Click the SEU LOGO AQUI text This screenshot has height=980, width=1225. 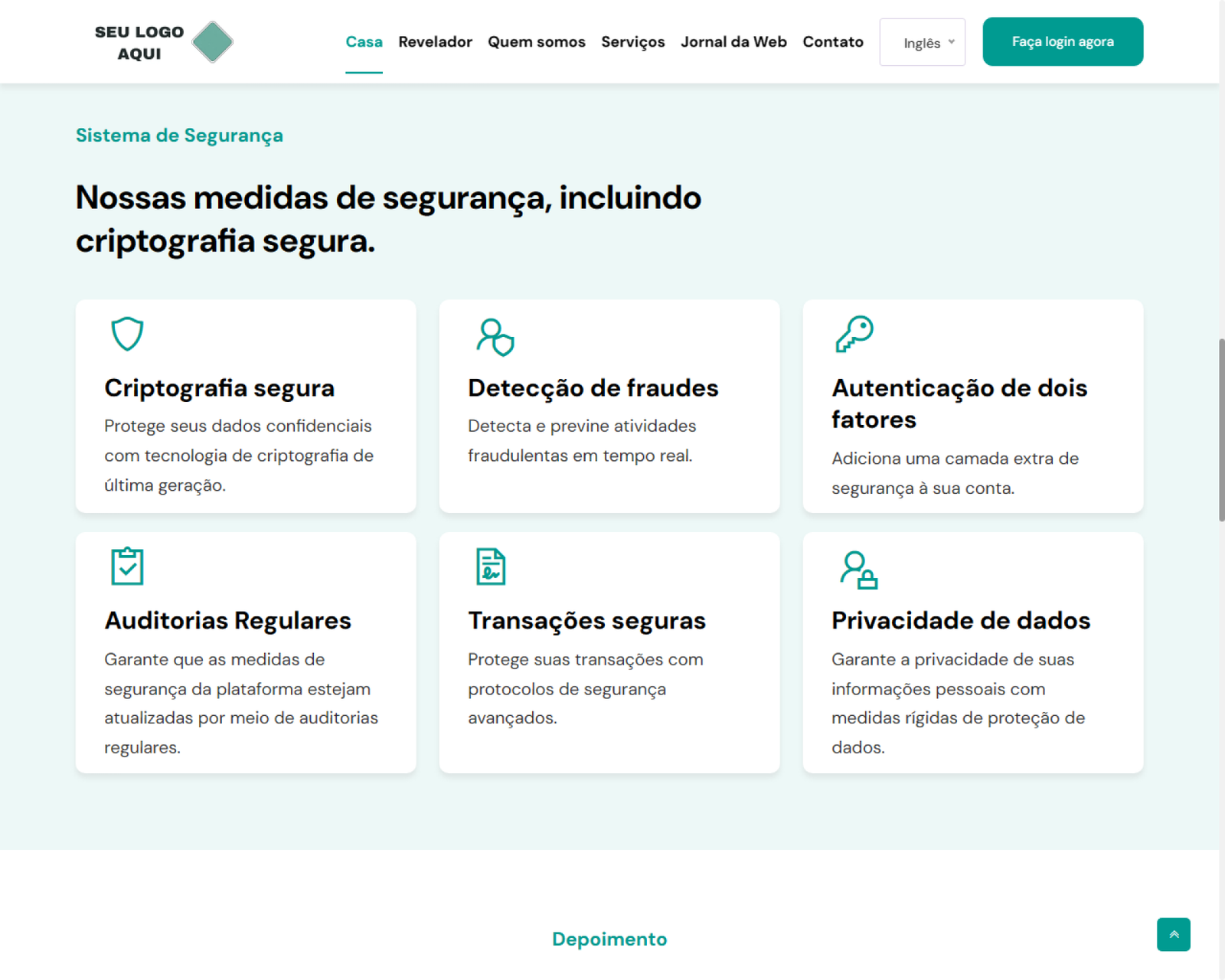pyautogui.click(x=139, y=43)
